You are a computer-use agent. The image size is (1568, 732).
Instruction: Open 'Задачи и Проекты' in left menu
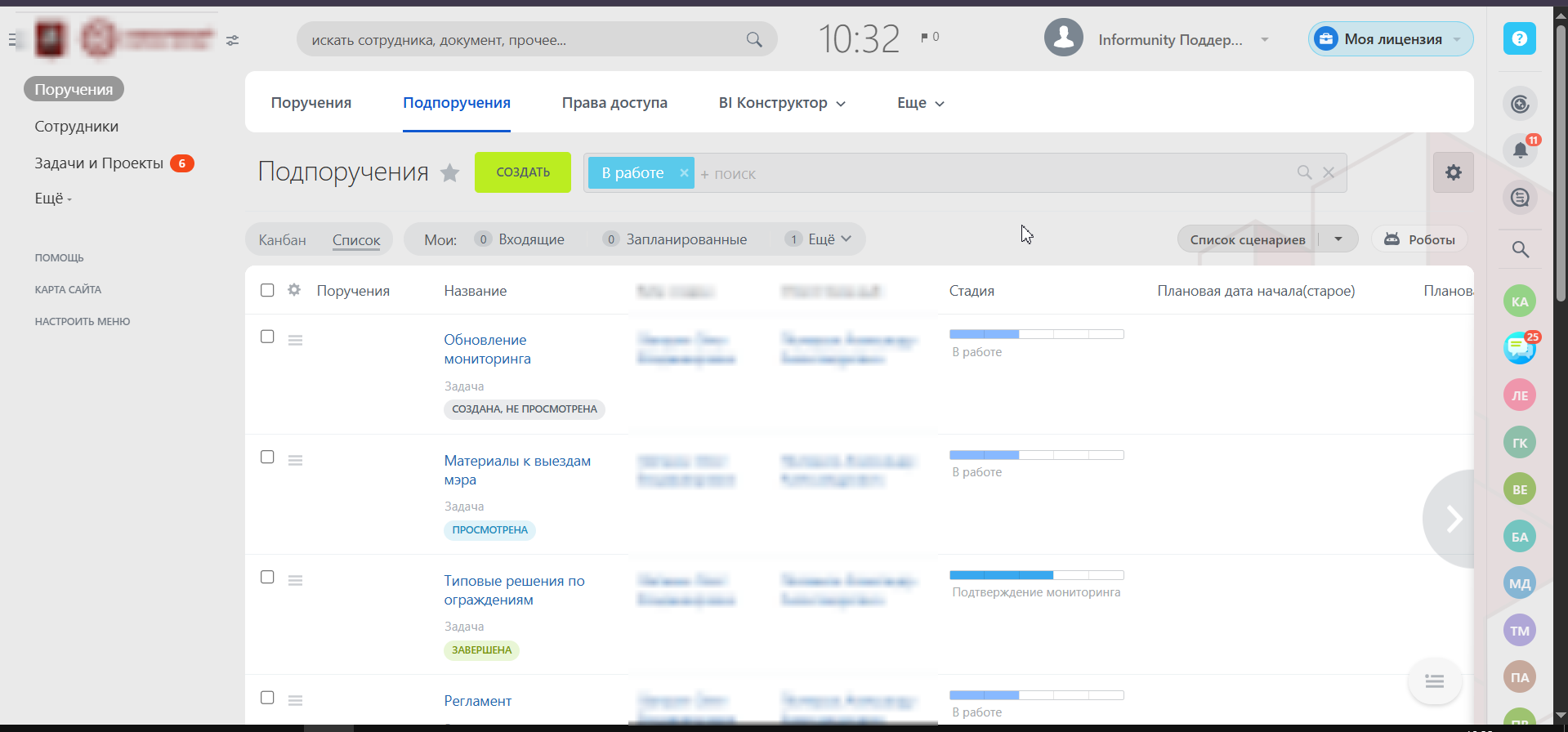(99, 163)
